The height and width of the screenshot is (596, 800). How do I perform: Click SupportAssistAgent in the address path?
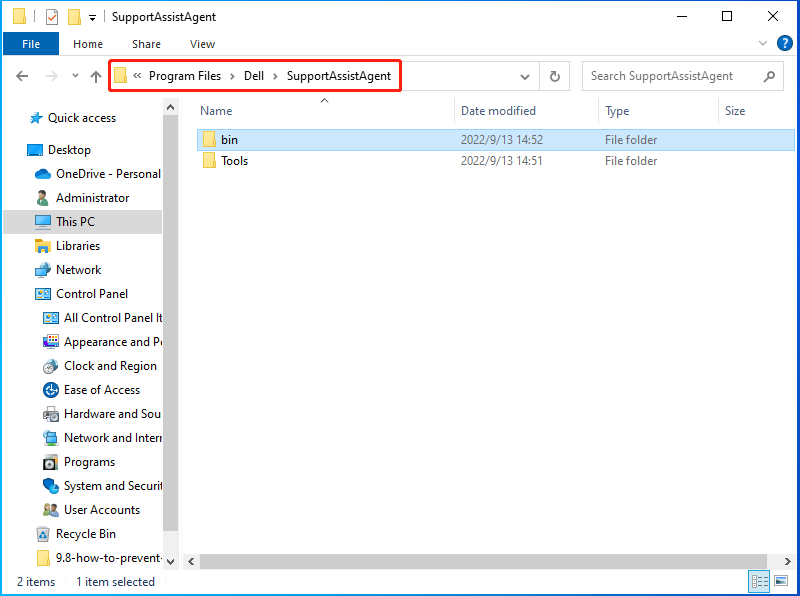click(339, 76)
